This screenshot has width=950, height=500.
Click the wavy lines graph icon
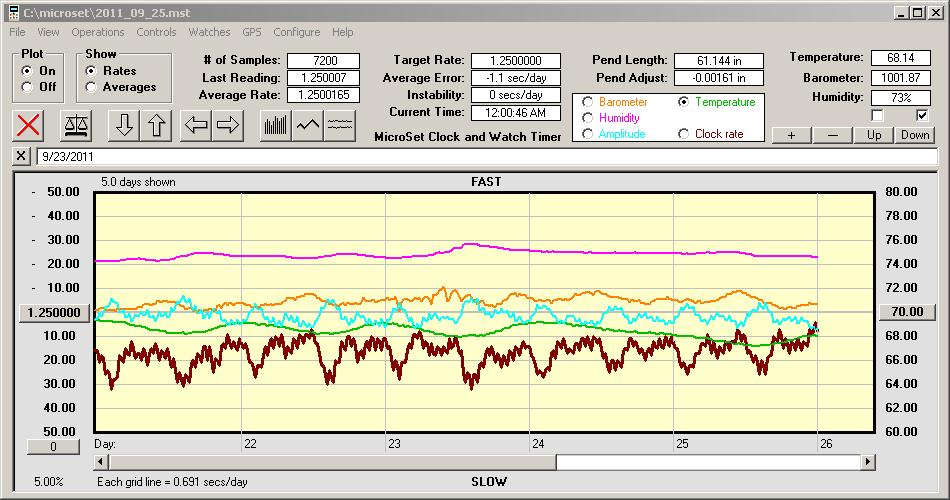[340, 125]
